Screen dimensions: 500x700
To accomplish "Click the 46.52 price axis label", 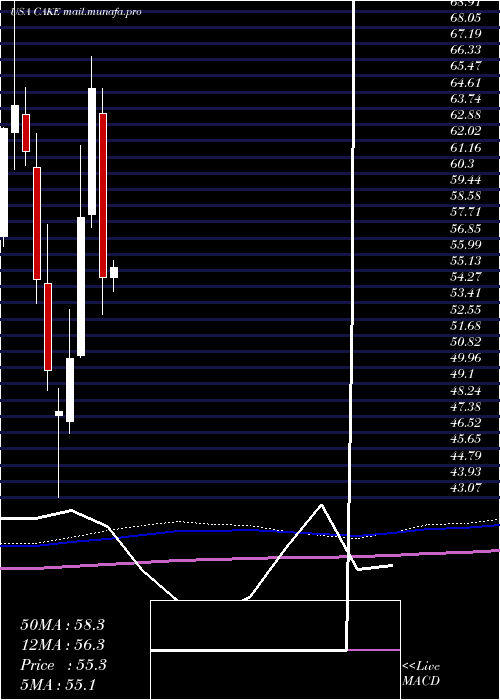I will click(466, 423).
